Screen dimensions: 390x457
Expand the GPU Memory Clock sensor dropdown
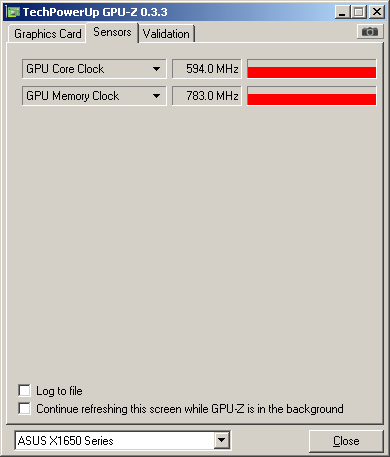point(156,96)
